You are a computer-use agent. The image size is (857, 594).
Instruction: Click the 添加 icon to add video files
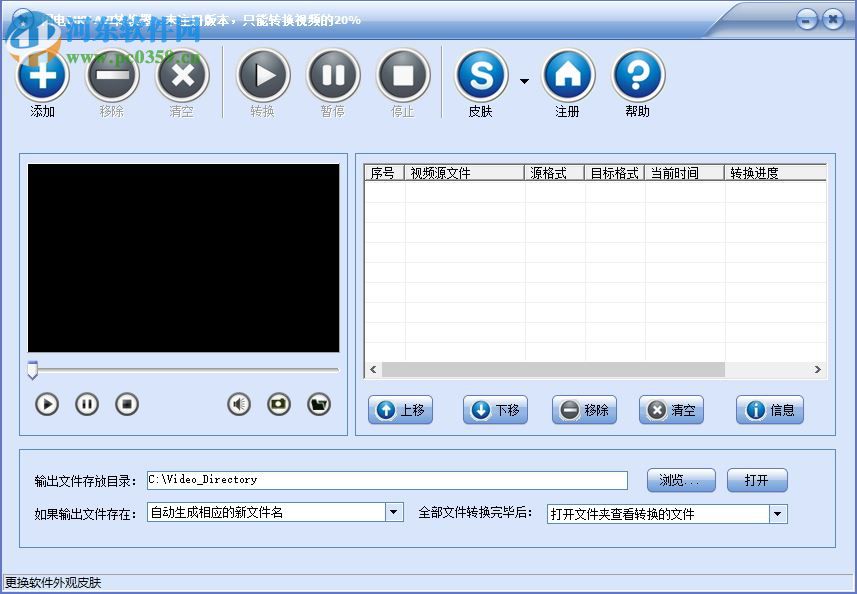pyautogui.click(x=41, y=77)
